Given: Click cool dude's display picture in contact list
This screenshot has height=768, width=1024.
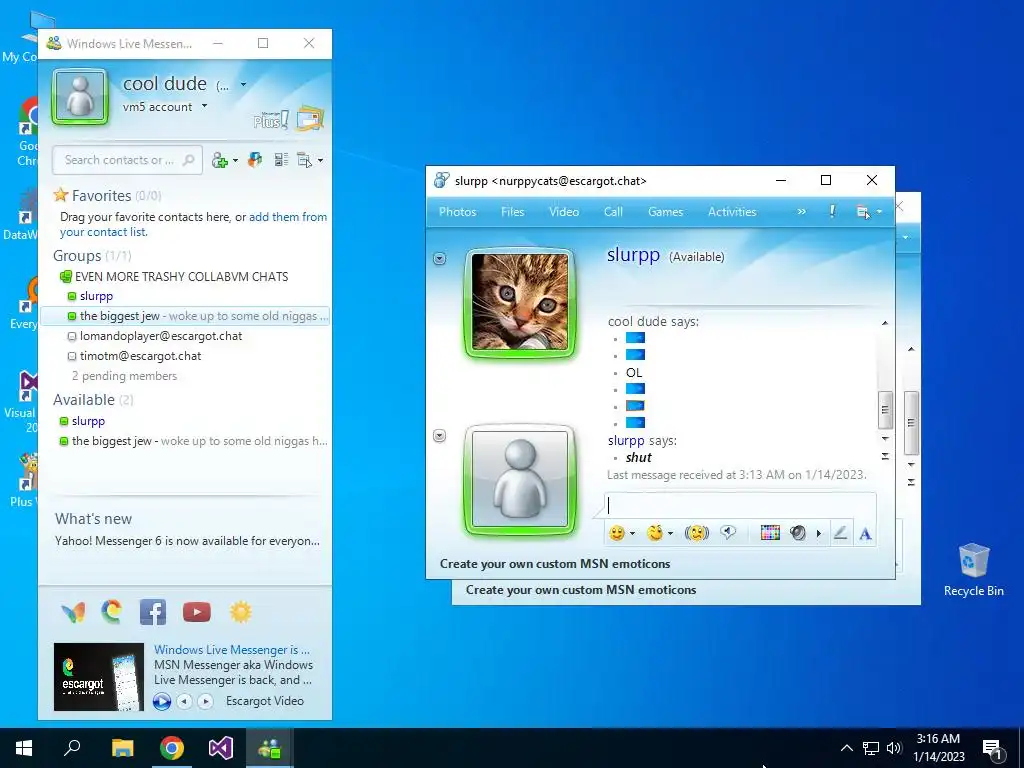Looking at the screenshot, I should [80, 97].
